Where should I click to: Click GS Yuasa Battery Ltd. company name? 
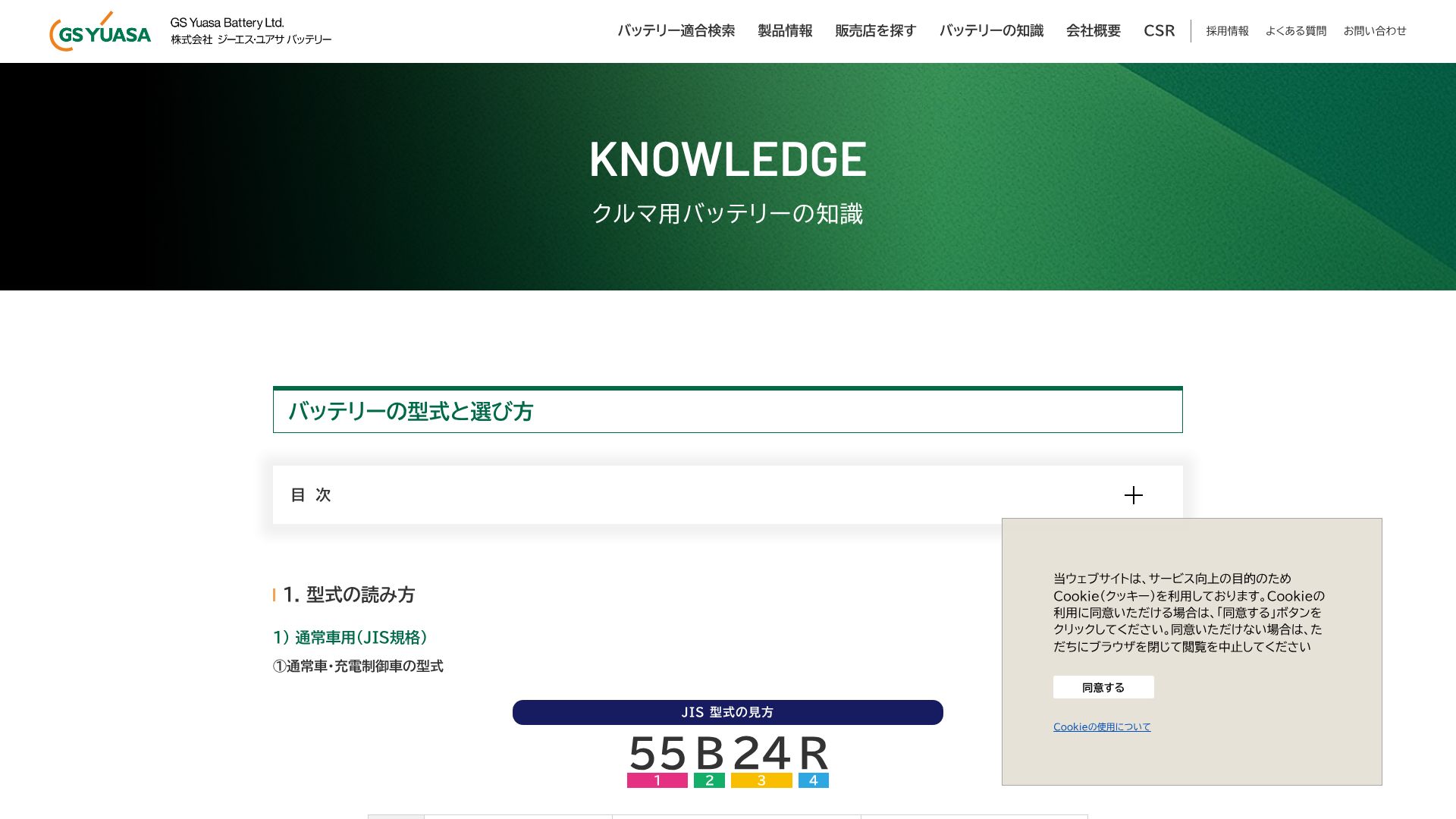coord(227,23)
